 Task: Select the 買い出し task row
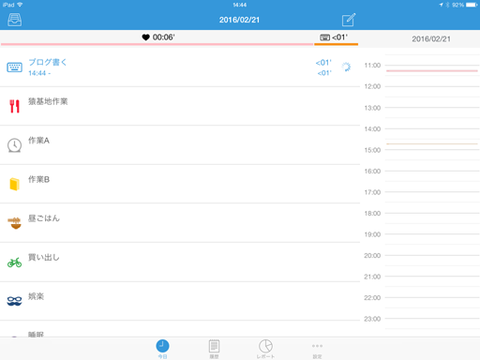[x=180, y=262]
